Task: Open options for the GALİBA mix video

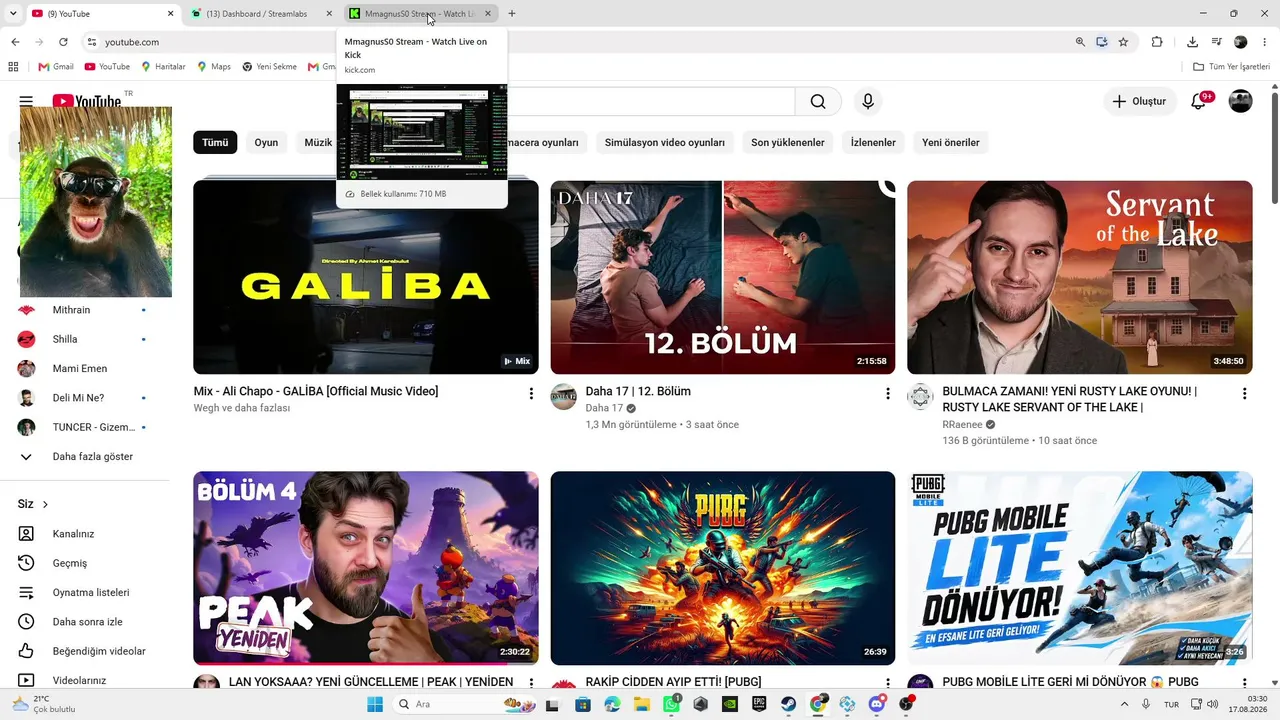Action: [x=531, y=394]
